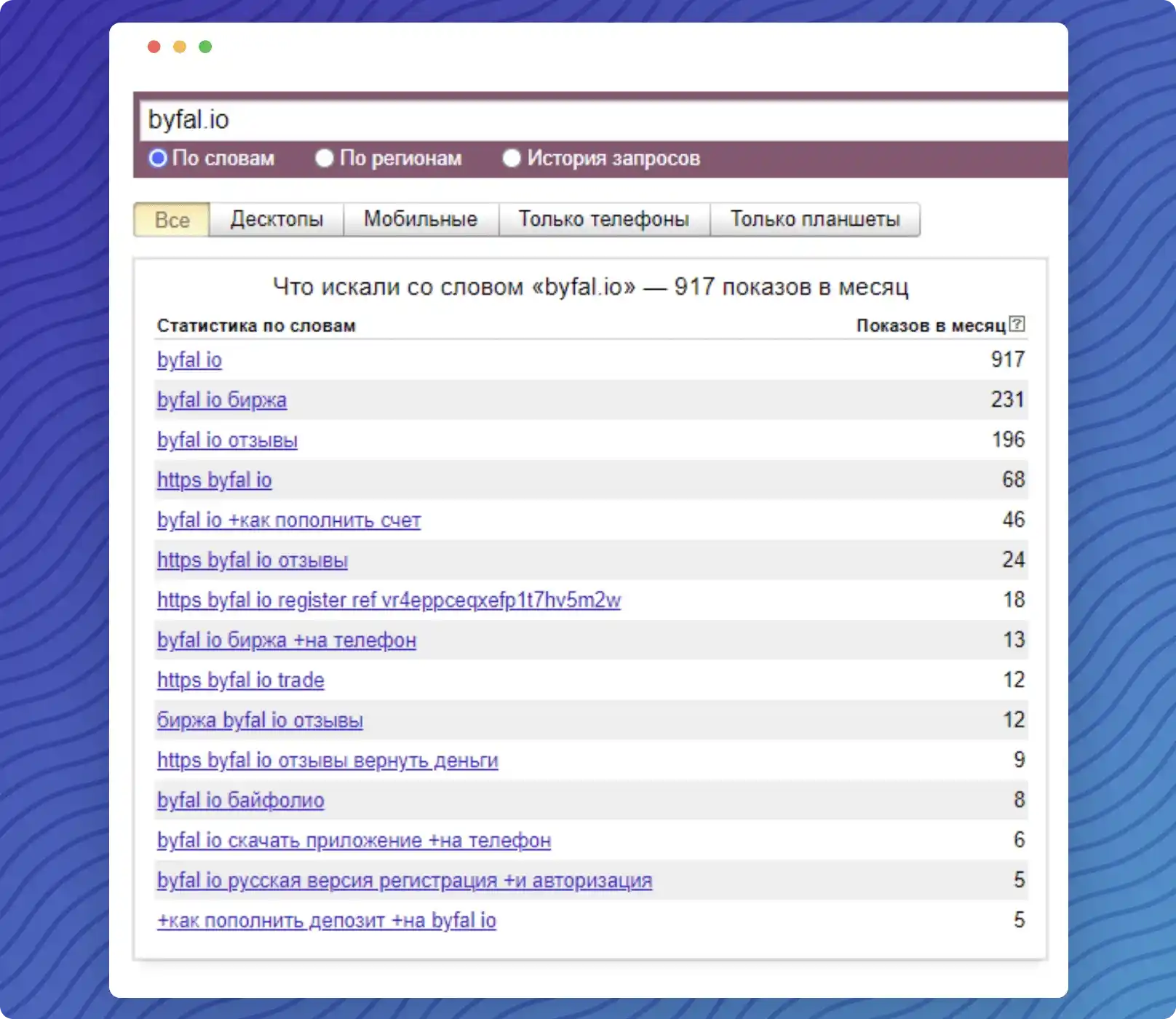
Task: Open the биржа byfal io отзывы link
Action: 260,721
